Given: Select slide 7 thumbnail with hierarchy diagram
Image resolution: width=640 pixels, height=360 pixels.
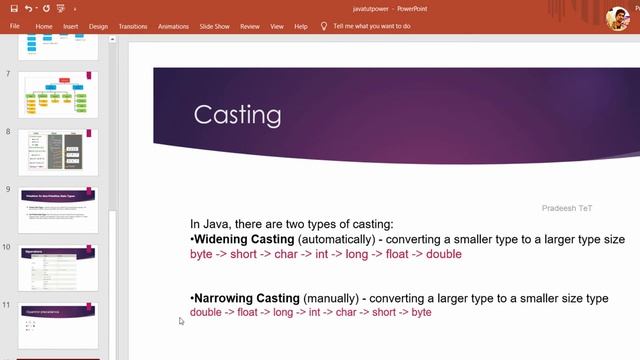Looking at the screenshot, I should pyautogui.click(x=58, y=95).
